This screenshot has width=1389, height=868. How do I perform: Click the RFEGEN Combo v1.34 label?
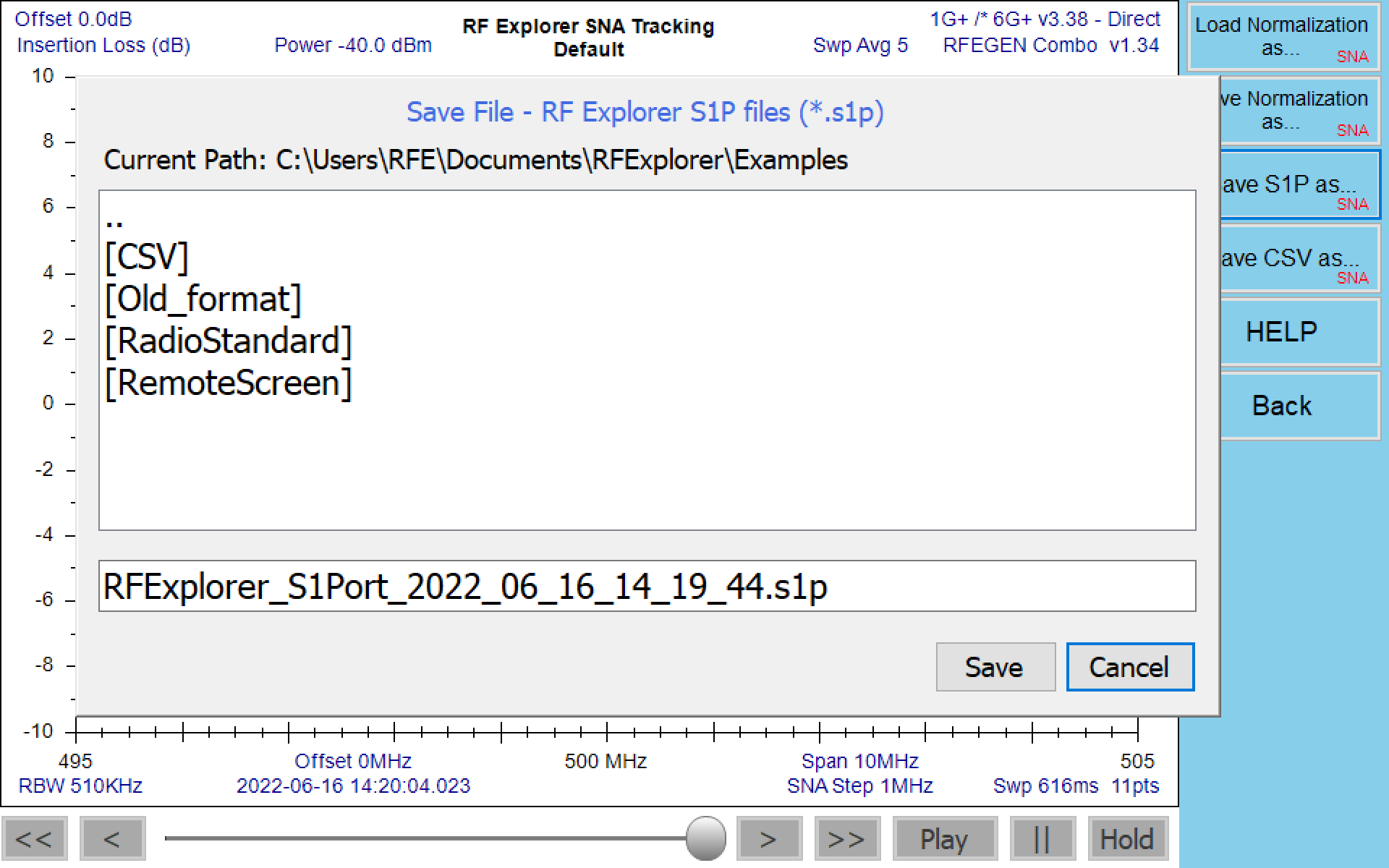[1051, 45]
